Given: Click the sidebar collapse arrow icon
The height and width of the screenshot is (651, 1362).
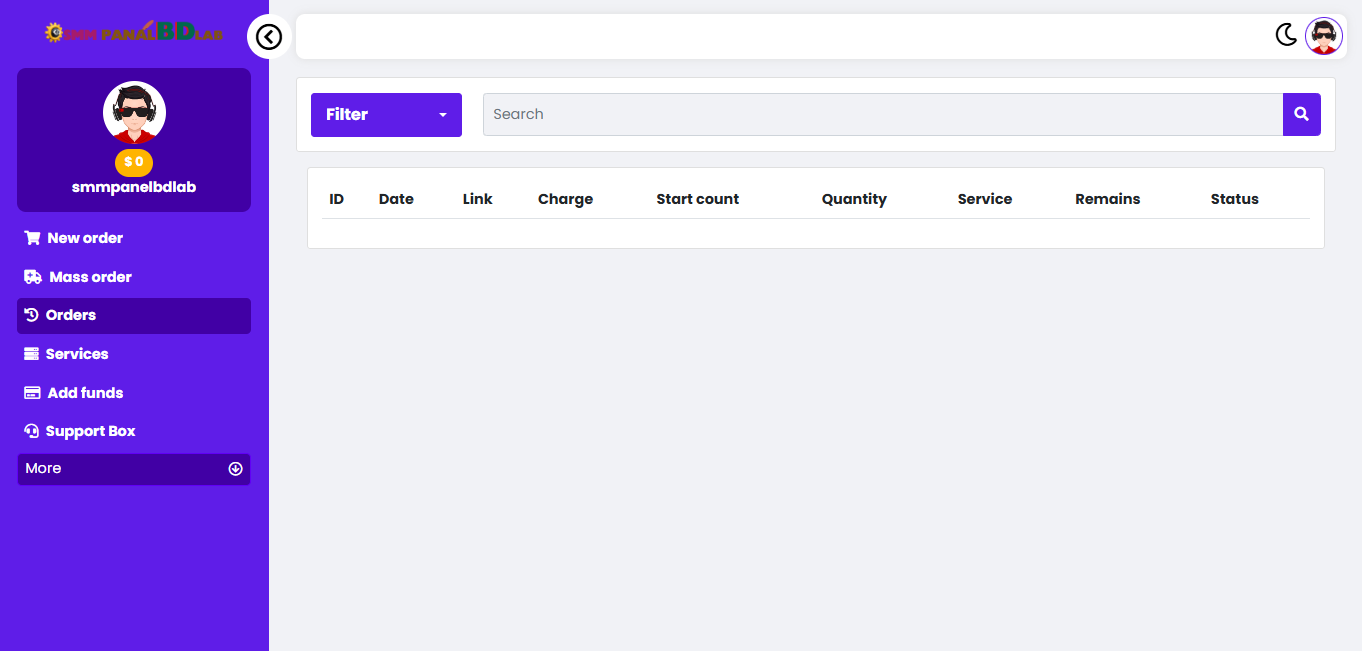Looking at the screenshot, I should tap(269, 37).
